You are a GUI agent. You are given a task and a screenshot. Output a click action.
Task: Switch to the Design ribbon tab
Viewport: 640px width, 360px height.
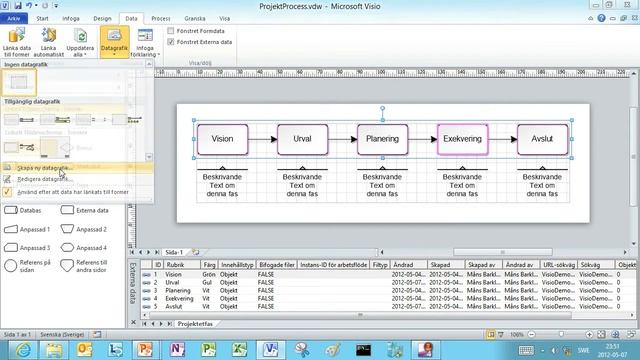coord(102,18)
